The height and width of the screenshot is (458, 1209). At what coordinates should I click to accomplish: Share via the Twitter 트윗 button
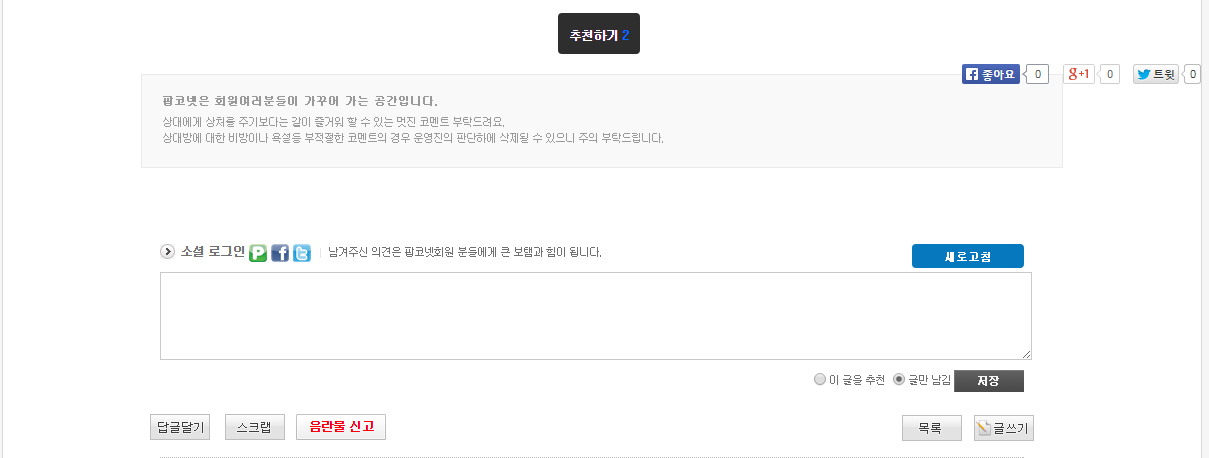click(1156, 74)
